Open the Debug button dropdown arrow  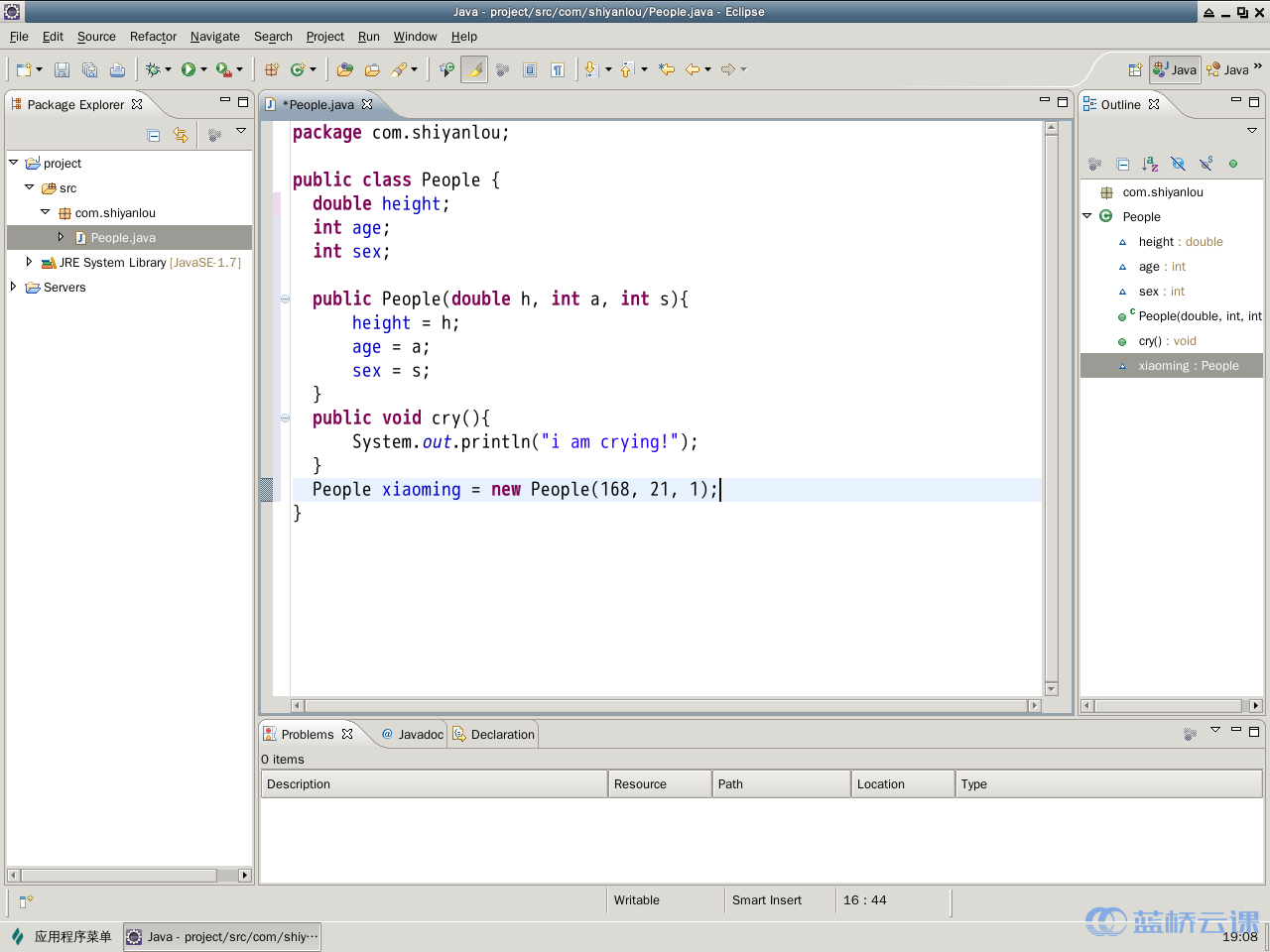click(x=168, y=69)
